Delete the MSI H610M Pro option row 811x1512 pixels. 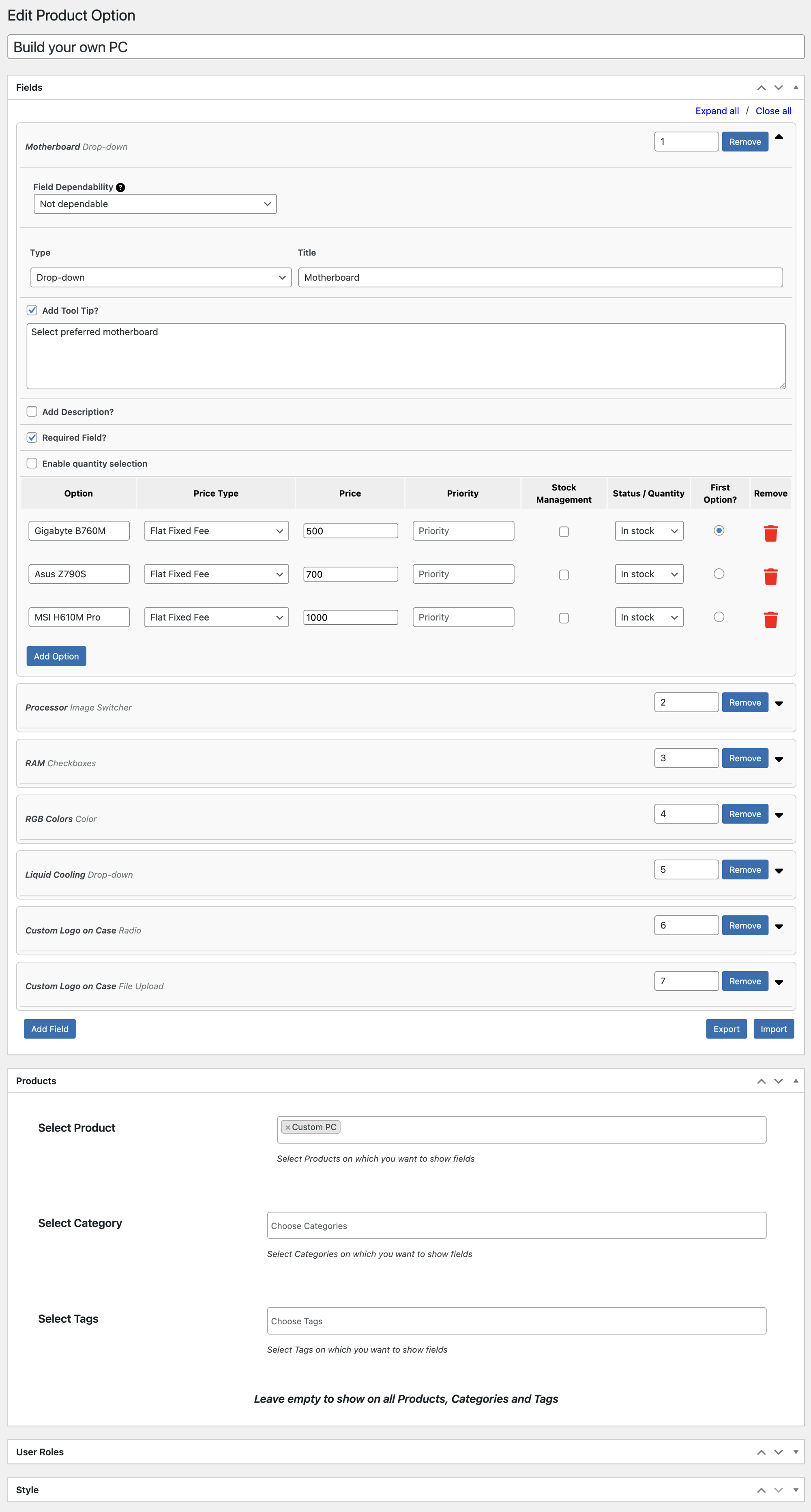pos(771,619)
